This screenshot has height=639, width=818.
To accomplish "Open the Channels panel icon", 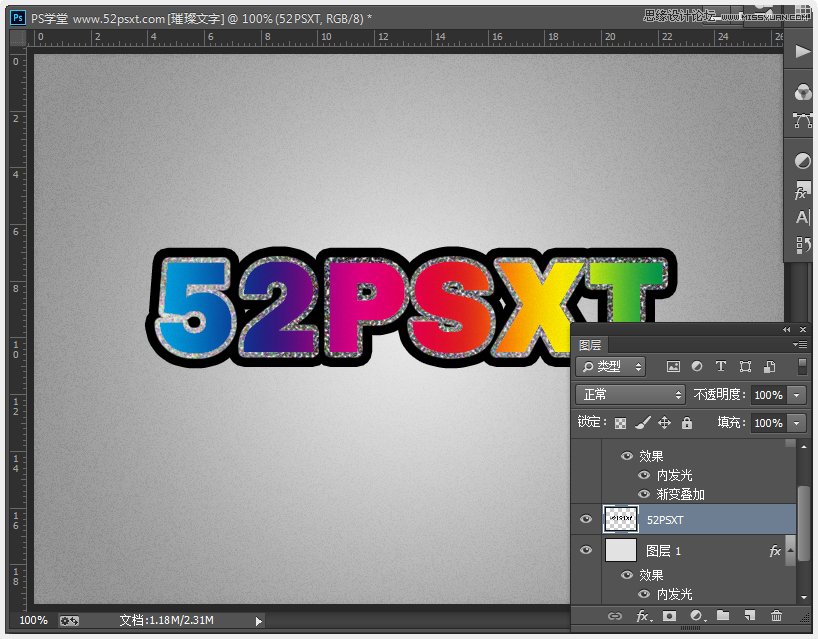I will [802, 92].
